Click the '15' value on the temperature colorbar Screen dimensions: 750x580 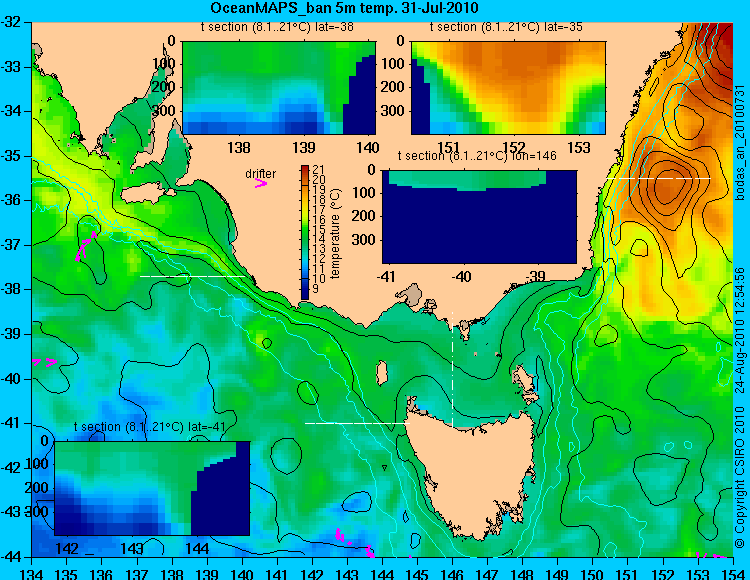318,229
